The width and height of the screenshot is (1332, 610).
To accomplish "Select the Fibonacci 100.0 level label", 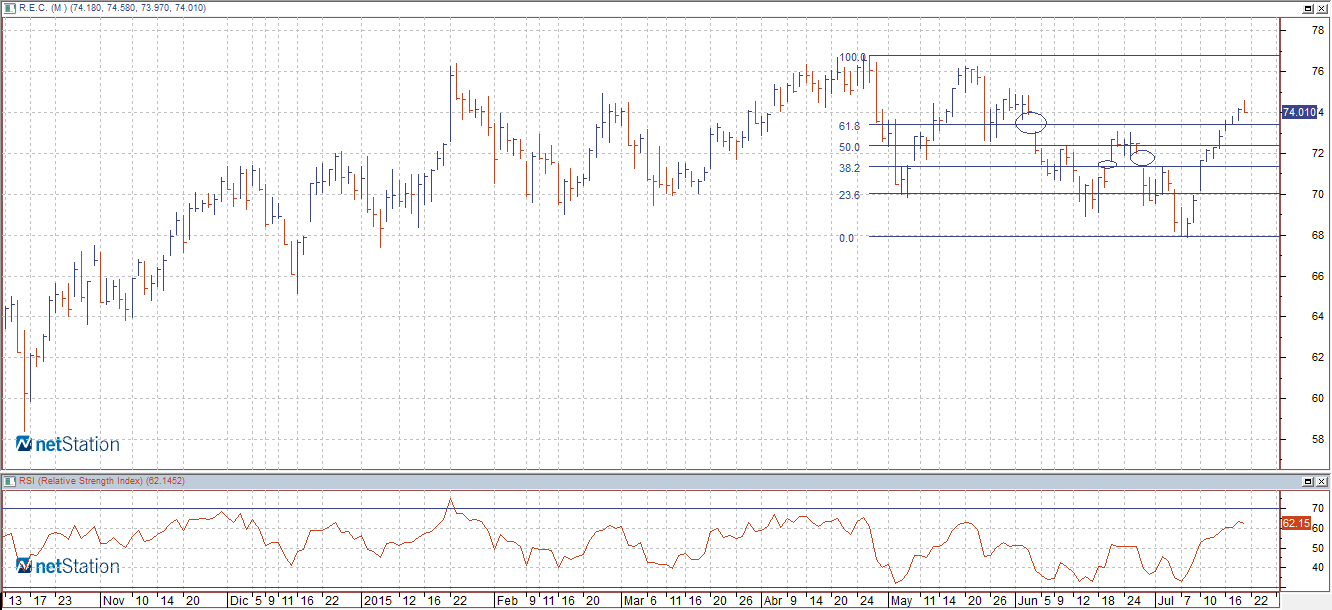I will point(852,58).
